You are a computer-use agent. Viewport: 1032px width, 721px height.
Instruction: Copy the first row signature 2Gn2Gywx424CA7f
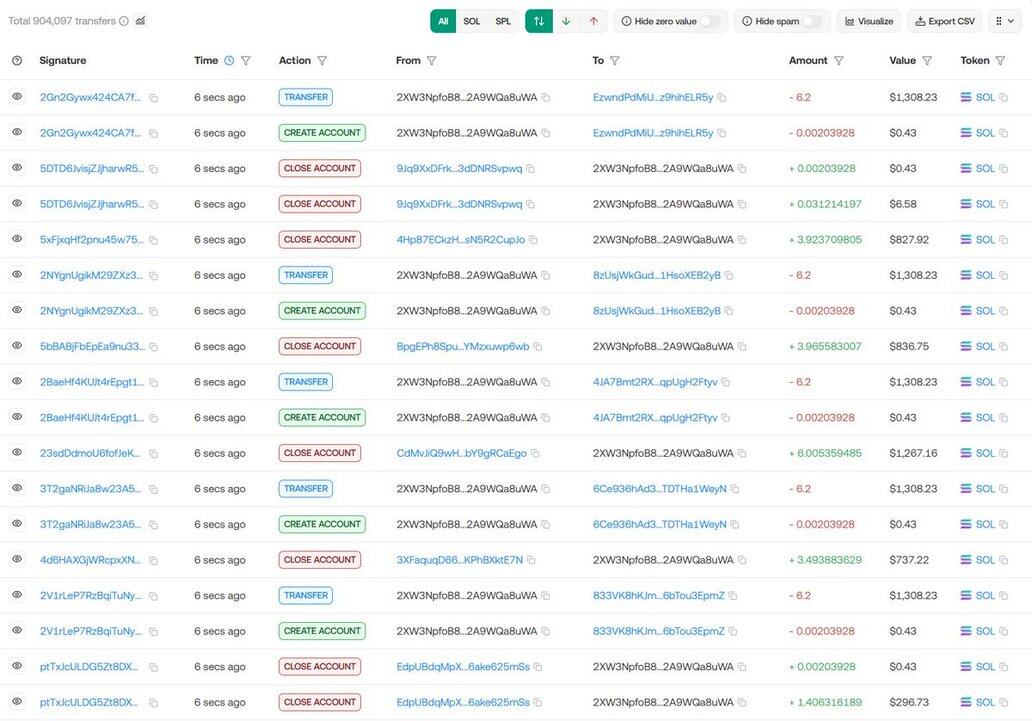[153, 98]
